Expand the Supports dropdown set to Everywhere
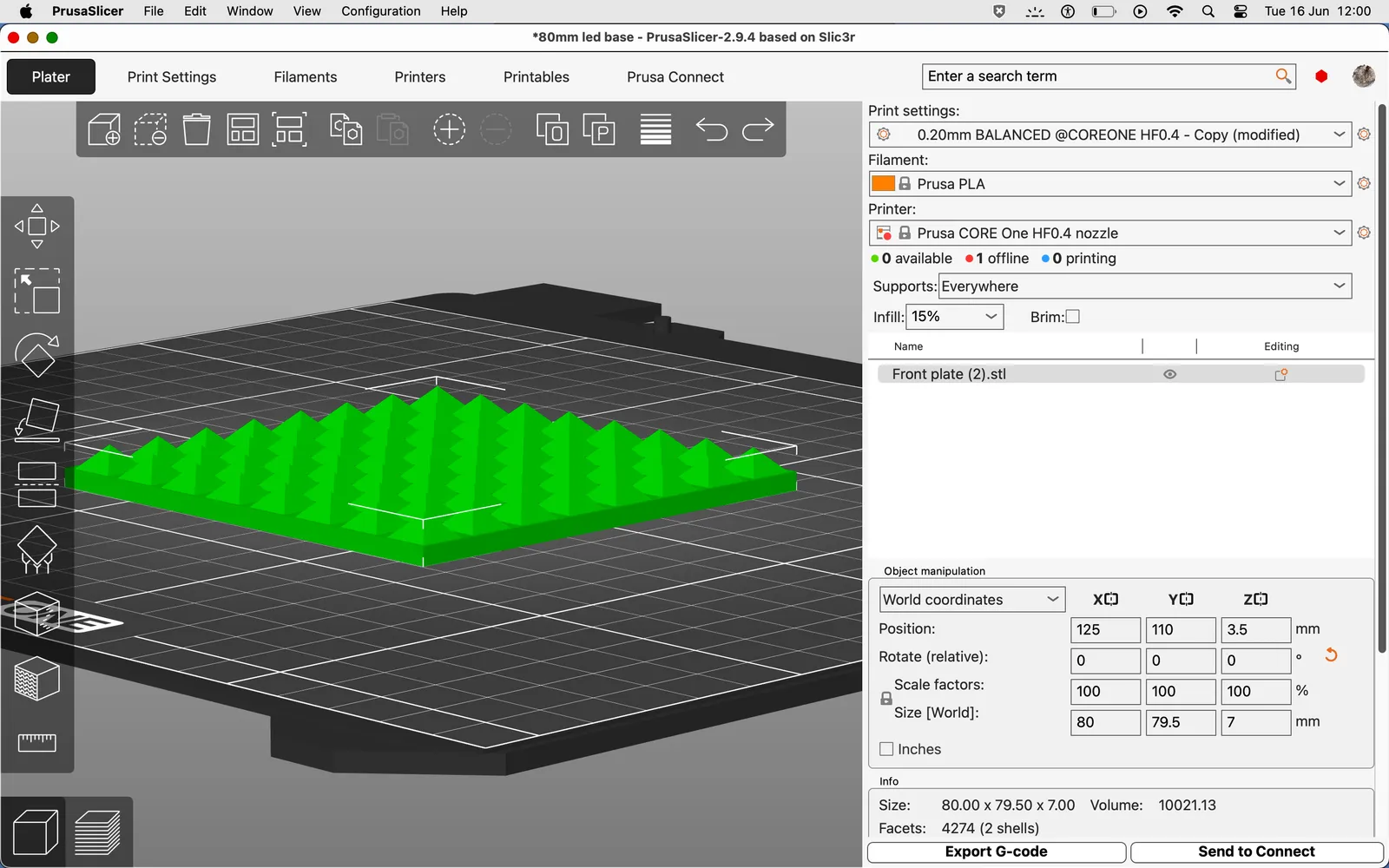 pos(1145,286)
